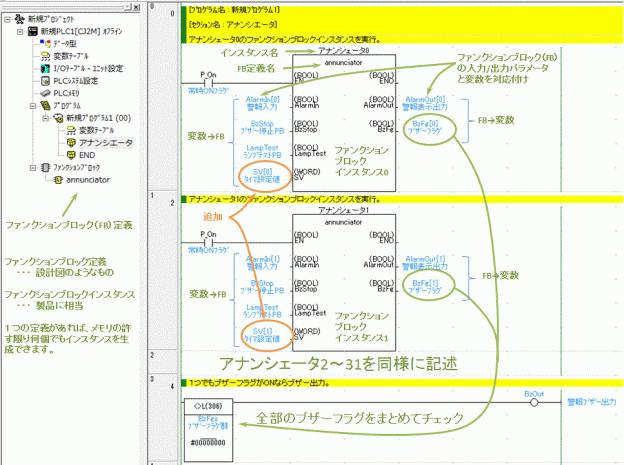The image size is (624, 465).
Task: Select BzFg[0] ブザーフラグ parameter
Action: pos(425,127)
